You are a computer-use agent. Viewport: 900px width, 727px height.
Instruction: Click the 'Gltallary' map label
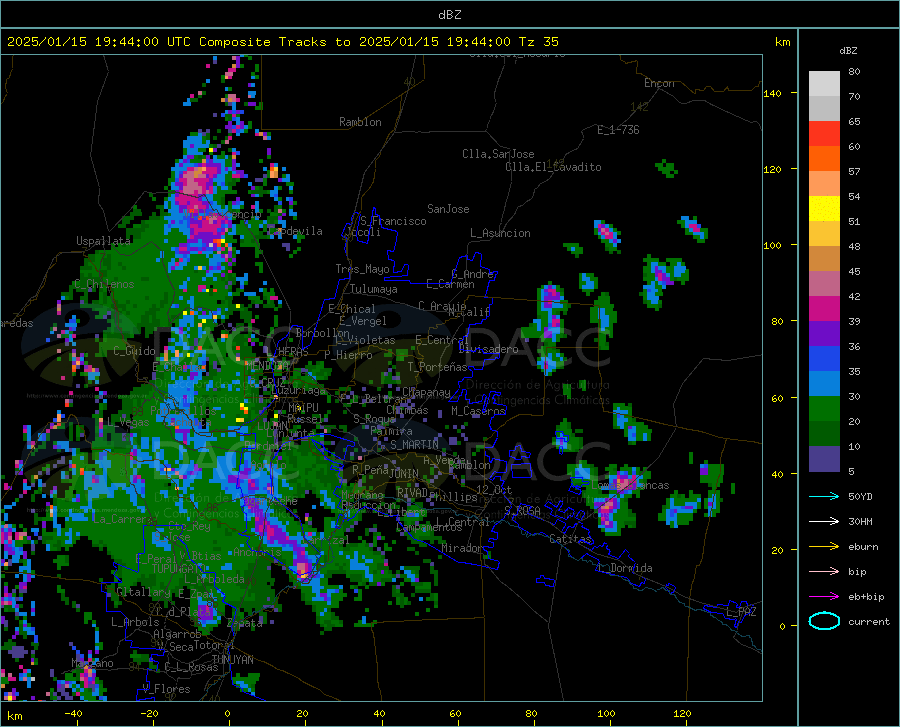coord(143,592)
